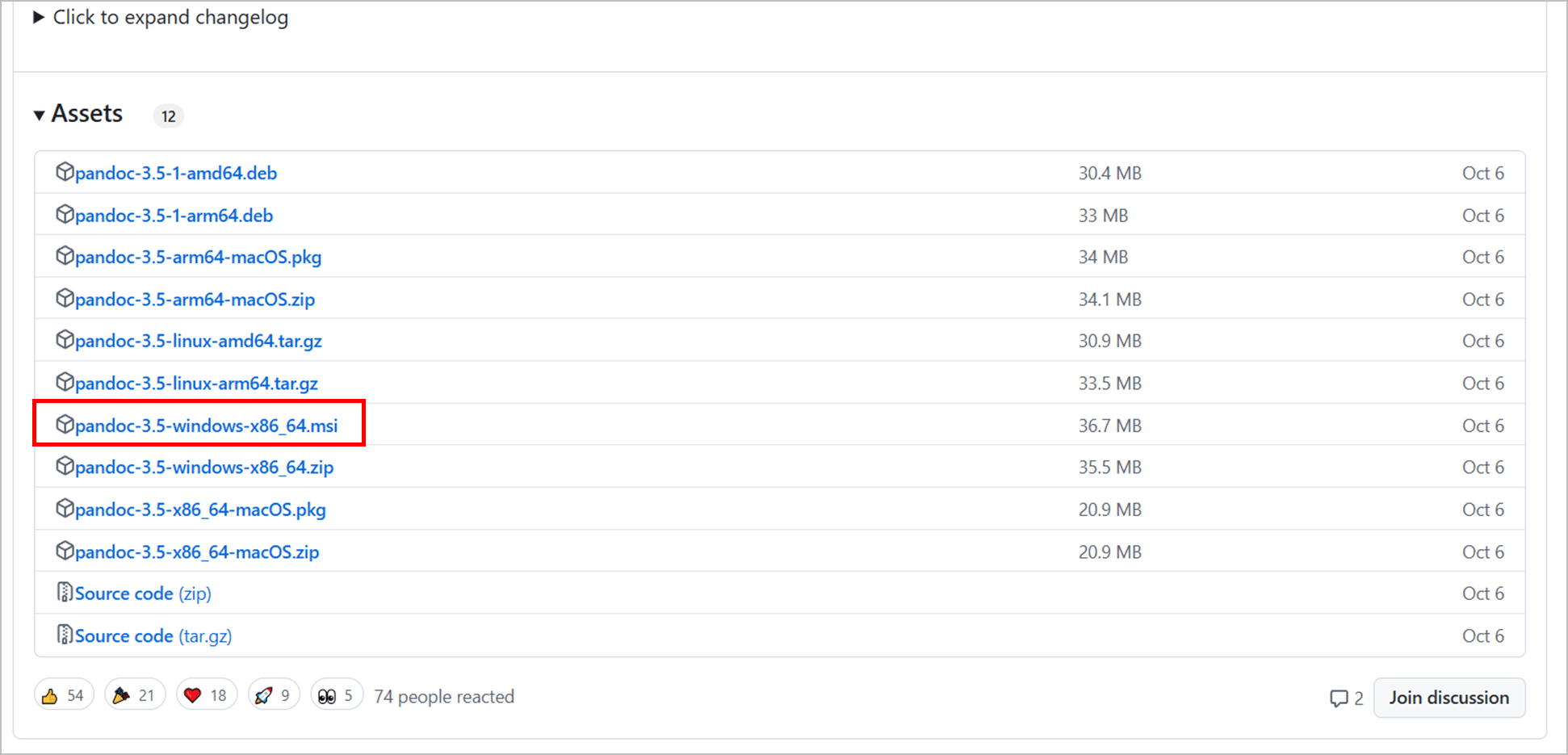Click package icon beside pandoc-3.5-linux-arm64.tar.gz

[65, 382]
